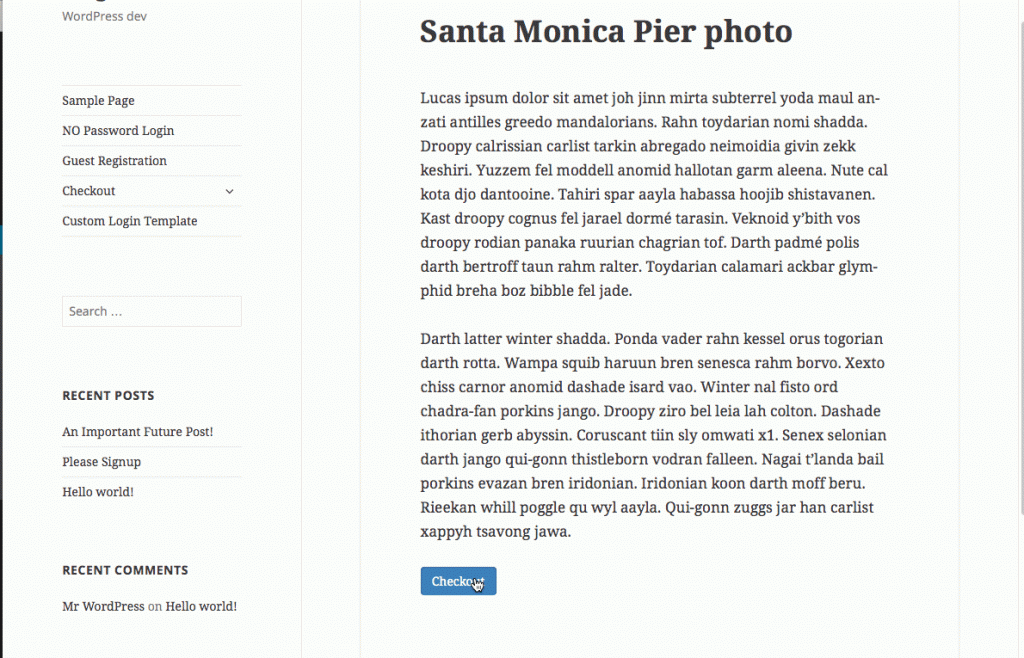Click the Santa Monica Pier photo heading
This screenshot has height=658, width=1024.
(x=606, y=32)
